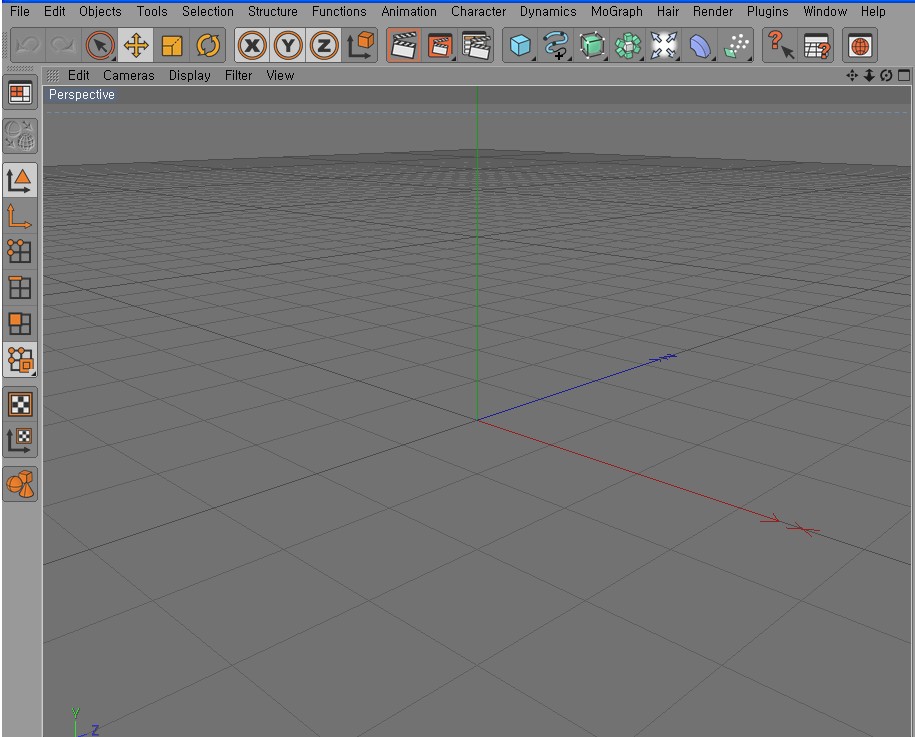Click the context help question-mark cursor
Image resolution: width=915 pixels, height=737 pixels.
click(780, 45)
